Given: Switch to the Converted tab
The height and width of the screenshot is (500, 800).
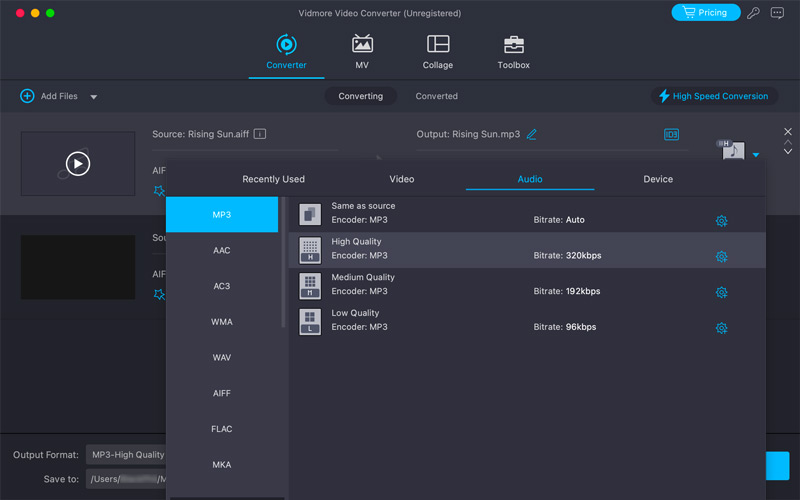Looking at the screenshot, I should point(436,96).
